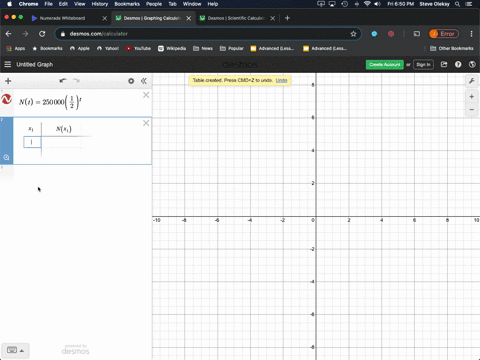Undo the last expression change
The height and width of the screenshot is (360, 480).
63,81
